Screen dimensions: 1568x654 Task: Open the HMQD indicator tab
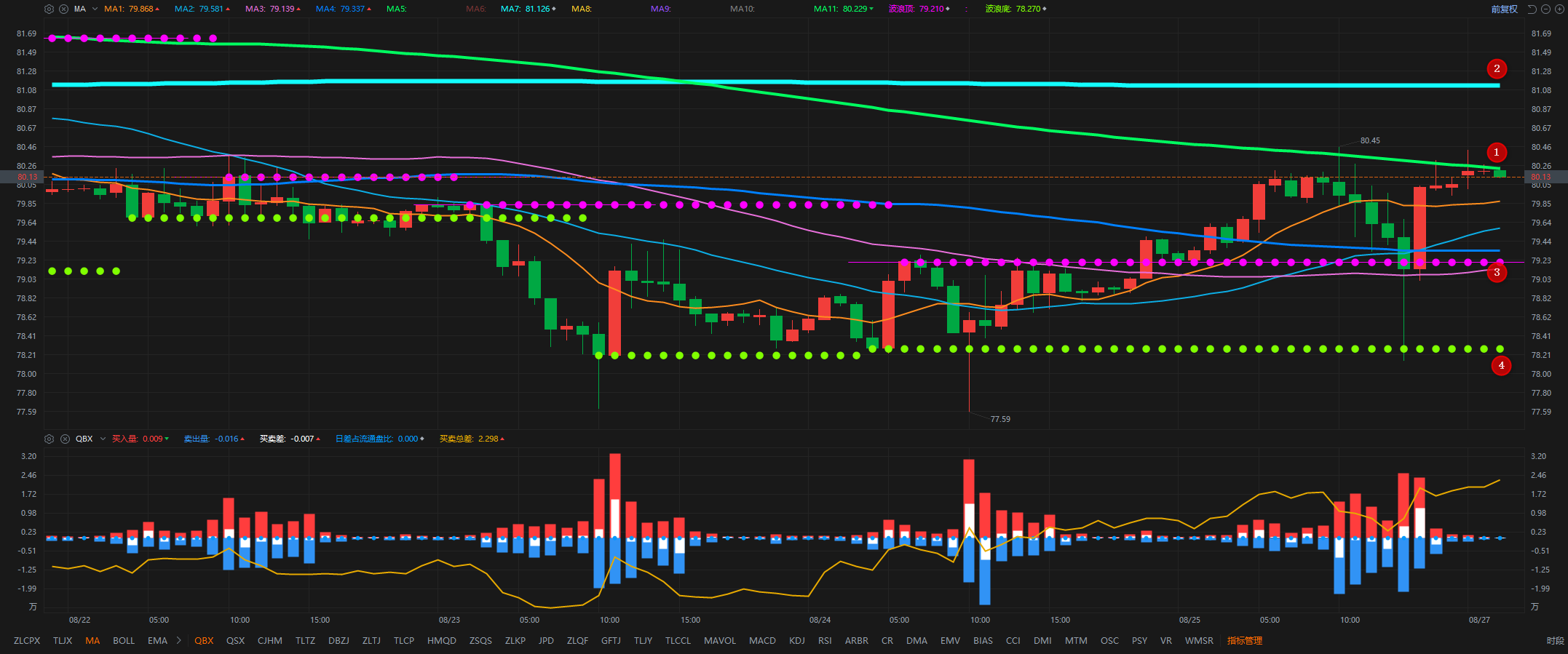pyautogui.click(x=442, y=640)
